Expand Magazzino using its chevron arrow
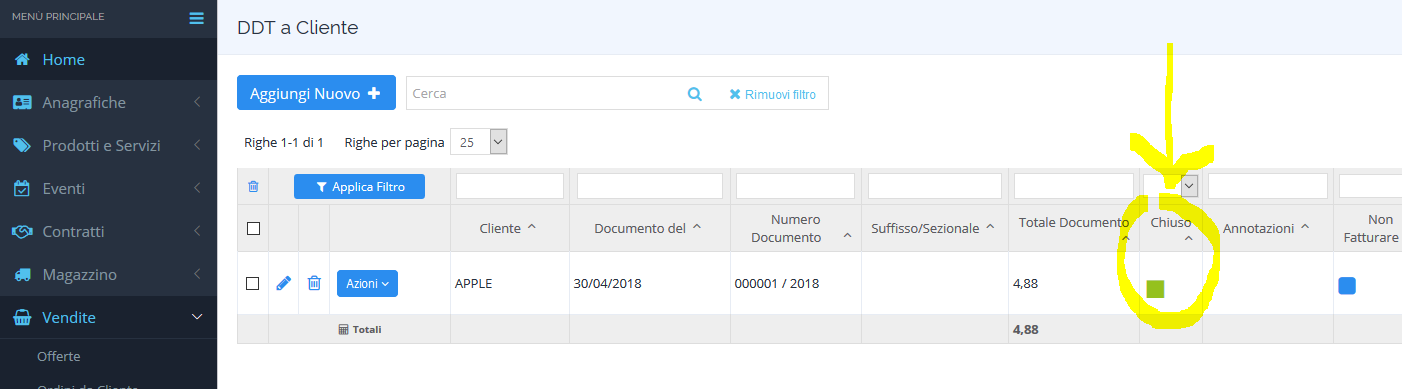This screenshot has height=389, width=1402. tap(197, 275)
